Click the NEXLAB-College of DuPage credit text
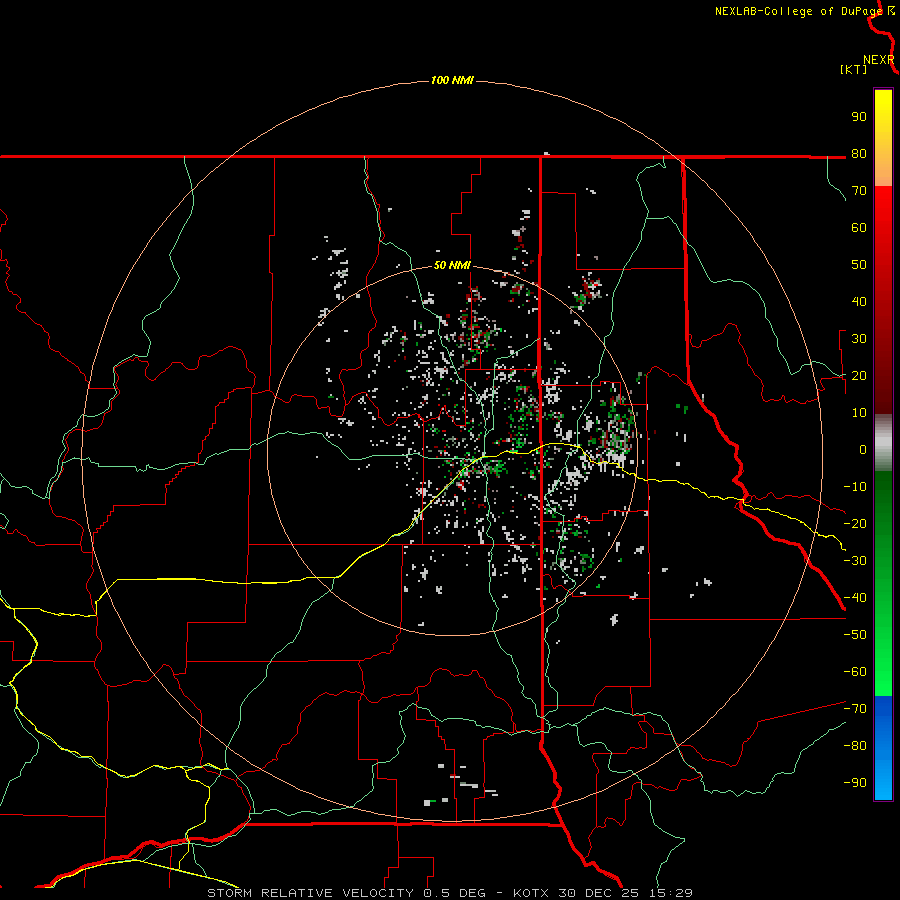The width and height of the screenshot is (900, 900). pyautogui.click(x=798, y=11)
